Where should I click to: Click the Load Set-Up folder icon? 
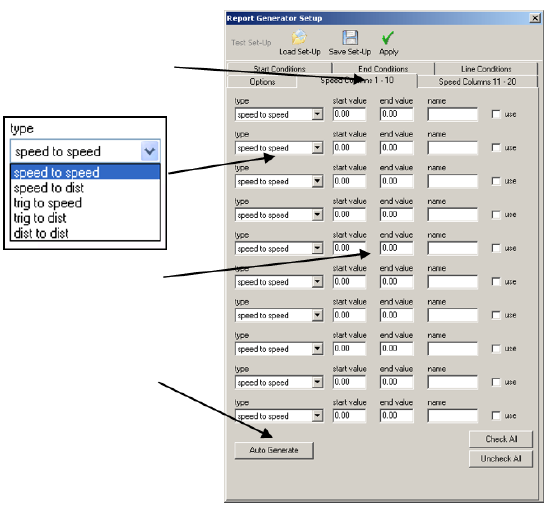299,38
